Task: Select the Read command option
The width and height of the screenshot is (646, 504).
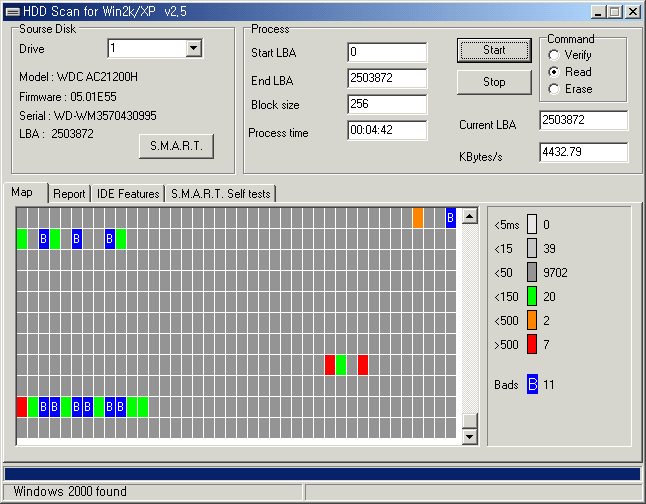Action: [570, 72]
